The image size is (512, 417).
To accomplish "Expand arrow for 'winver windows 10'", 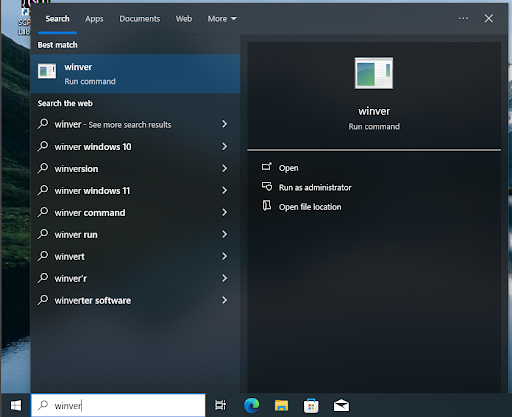I will click(x=225, y=146).
